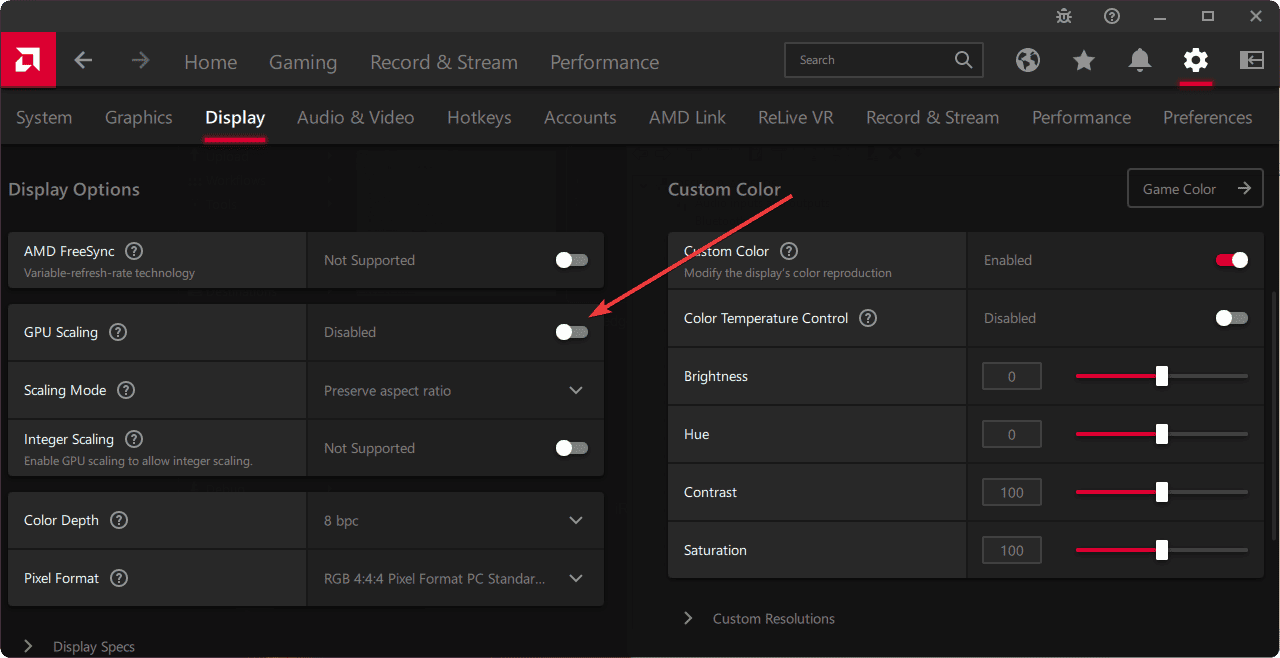Image resolution: width=1280 pixels, height=658 pixels.
Task: Switch to the Graphics tab
Action: click(138, 117)
